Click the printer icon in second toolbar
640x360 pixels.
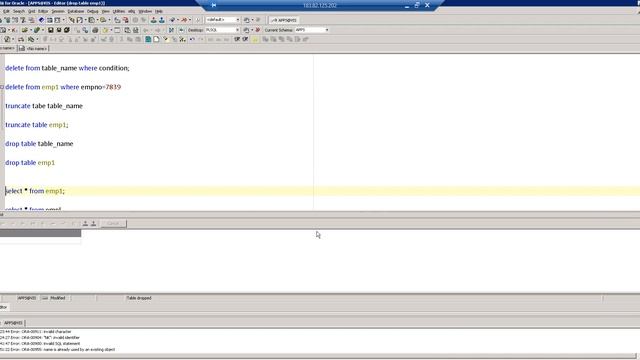coord(95,30)
